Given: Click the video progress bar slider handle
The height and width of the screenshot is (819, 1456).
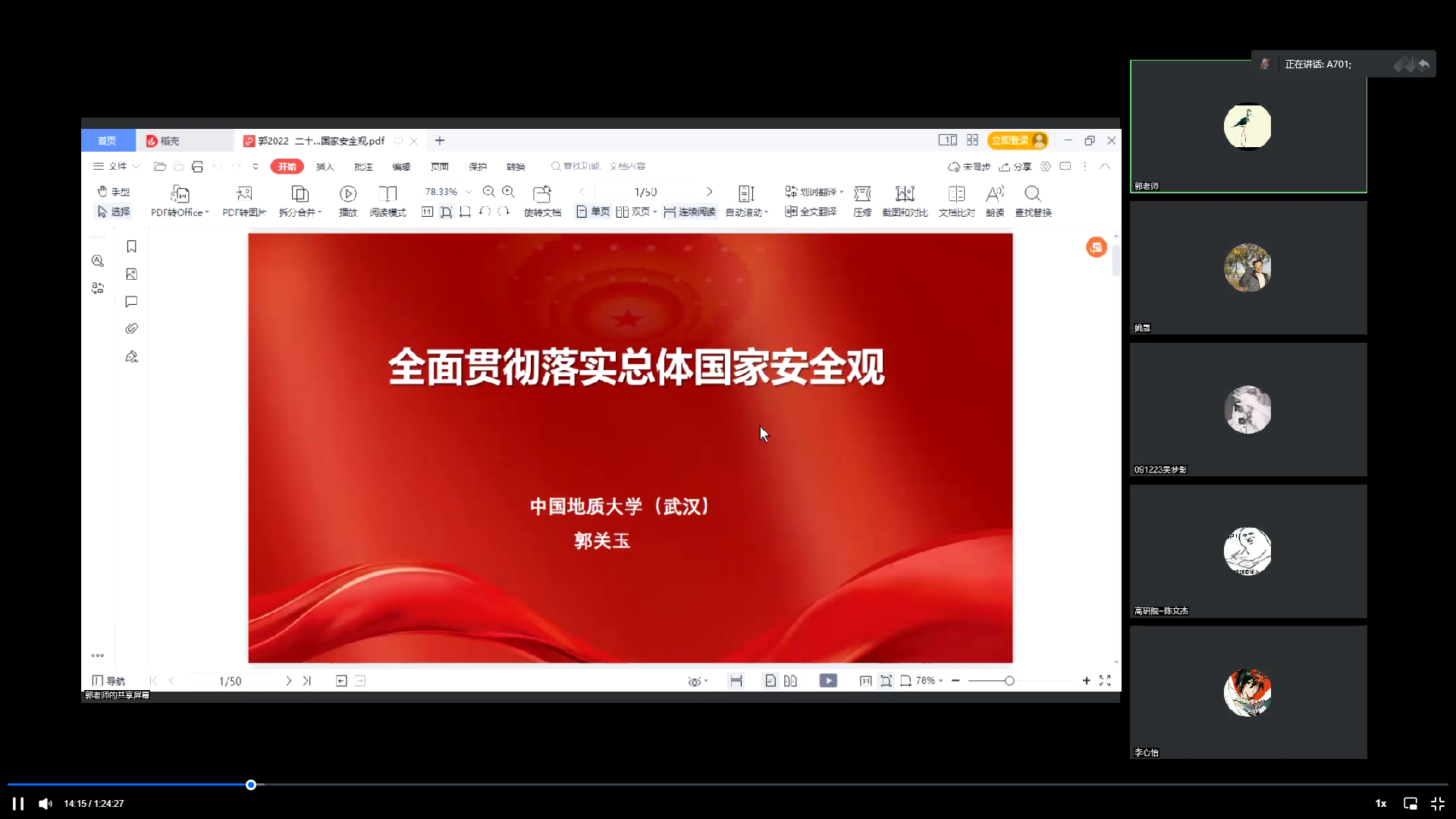Looking at the screenshot, I should point(251,785).
